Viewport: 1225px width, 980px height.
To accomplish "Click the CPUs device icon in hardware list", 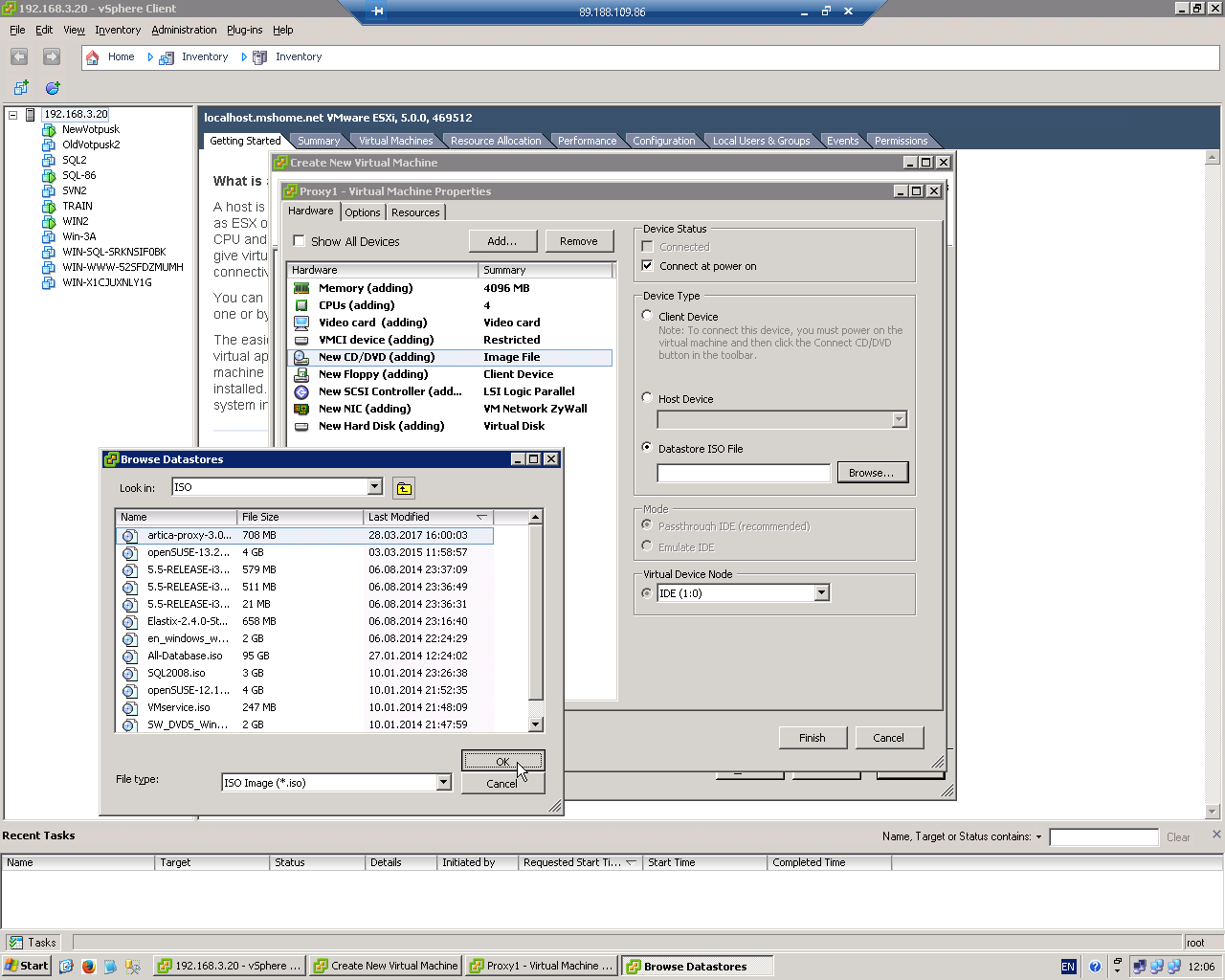I will click(301, 305).
